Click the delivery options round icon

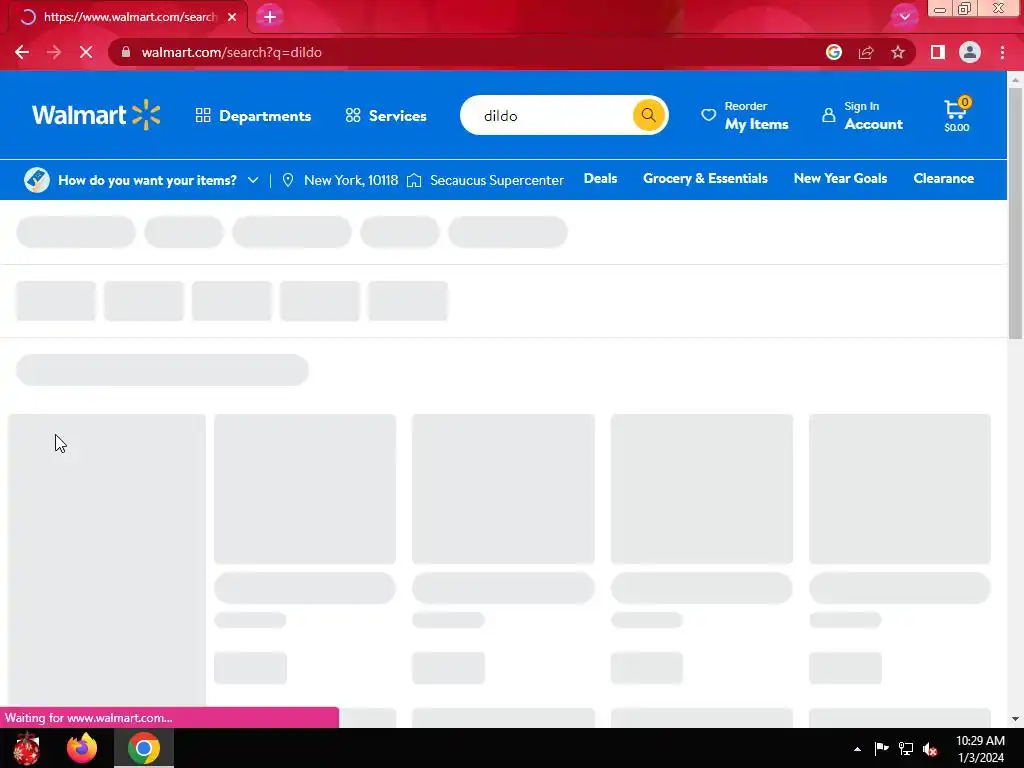tap(37, 180)
